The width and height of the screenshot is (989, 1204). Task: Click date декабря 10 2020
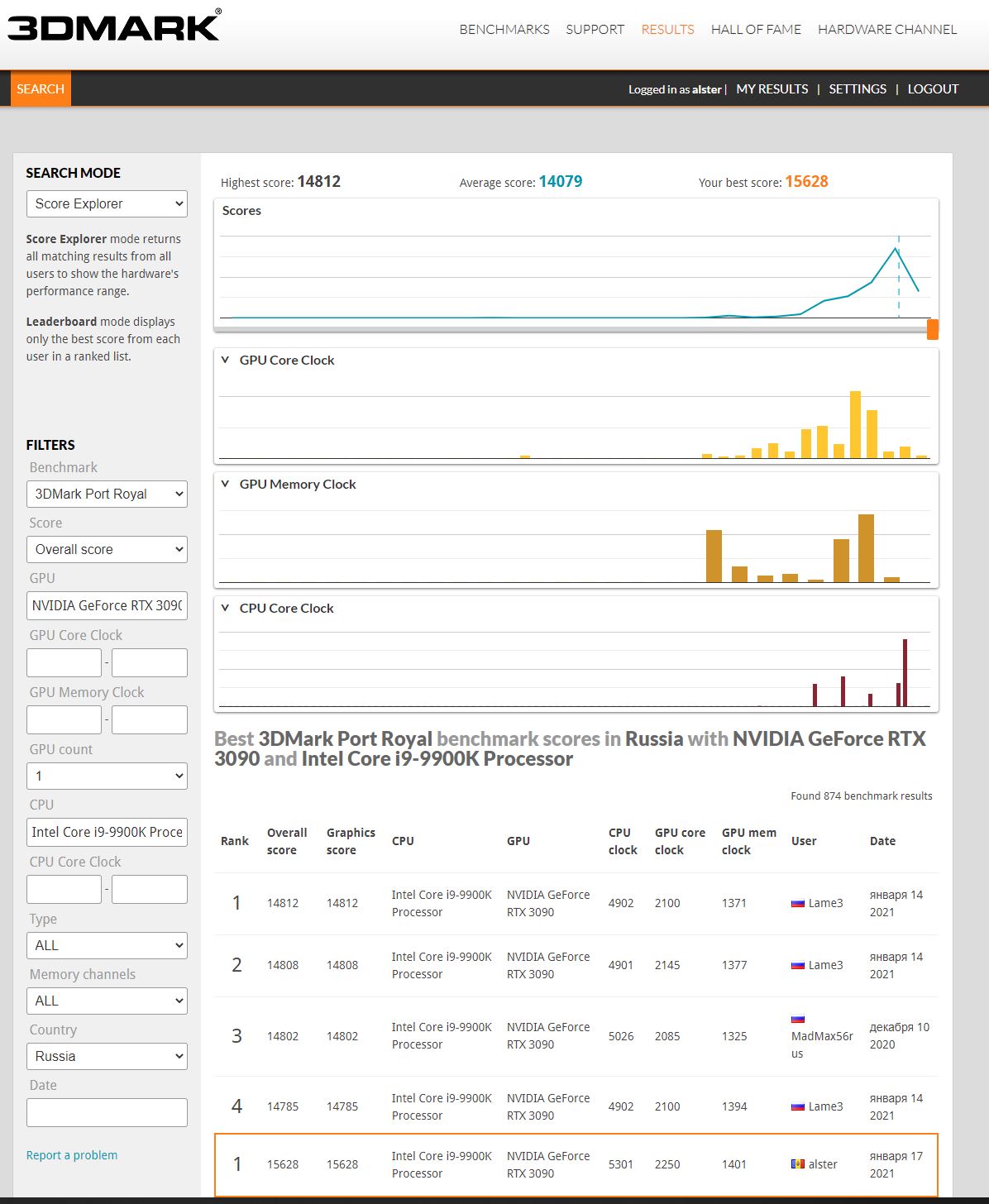(x=900, y=1036)
